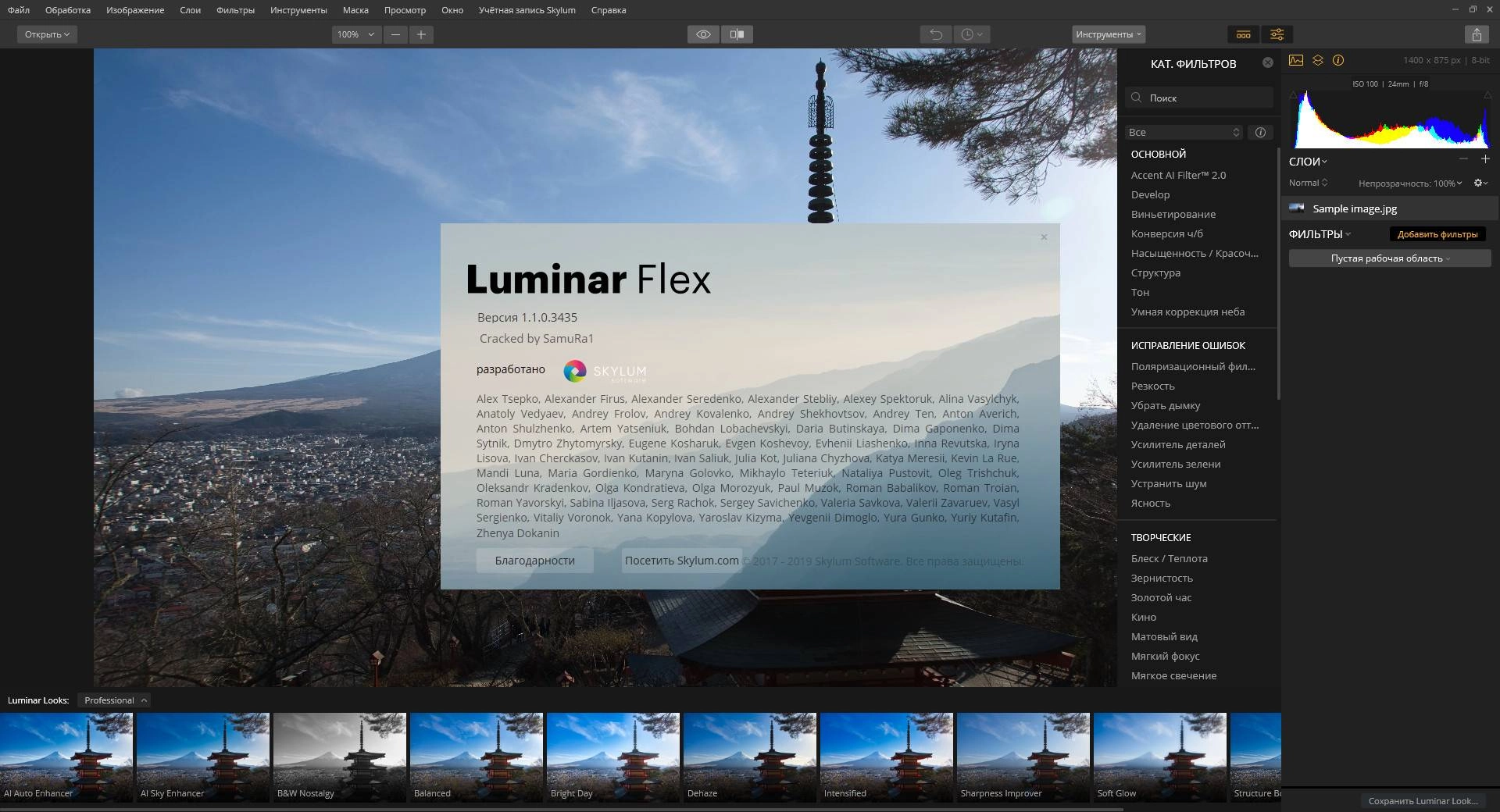The width and height of the screenshot is (1500, 812).
Task: Open the Открыть dropdown
Action: point(47,34)
